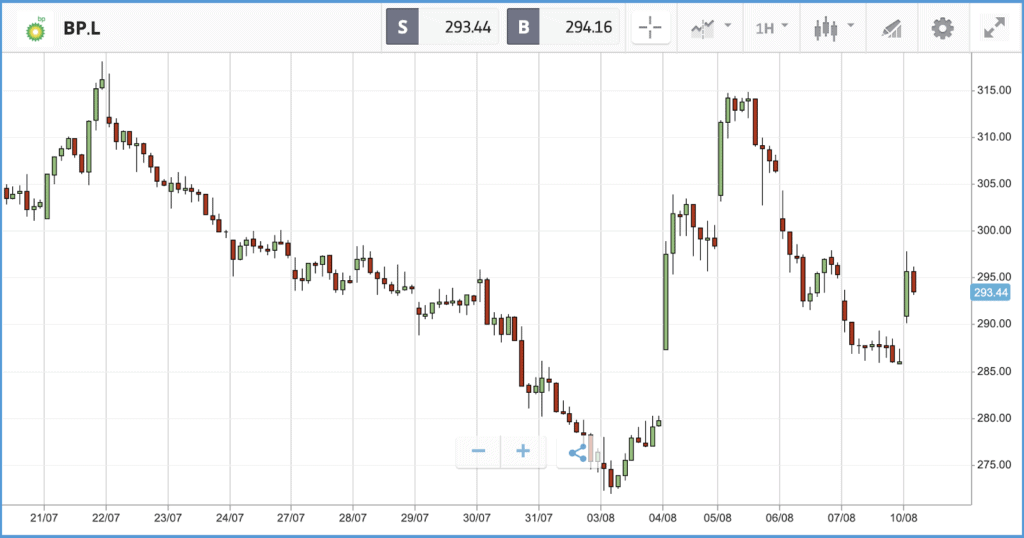Click the 05/08 date axis label

[x=717, y=518]
